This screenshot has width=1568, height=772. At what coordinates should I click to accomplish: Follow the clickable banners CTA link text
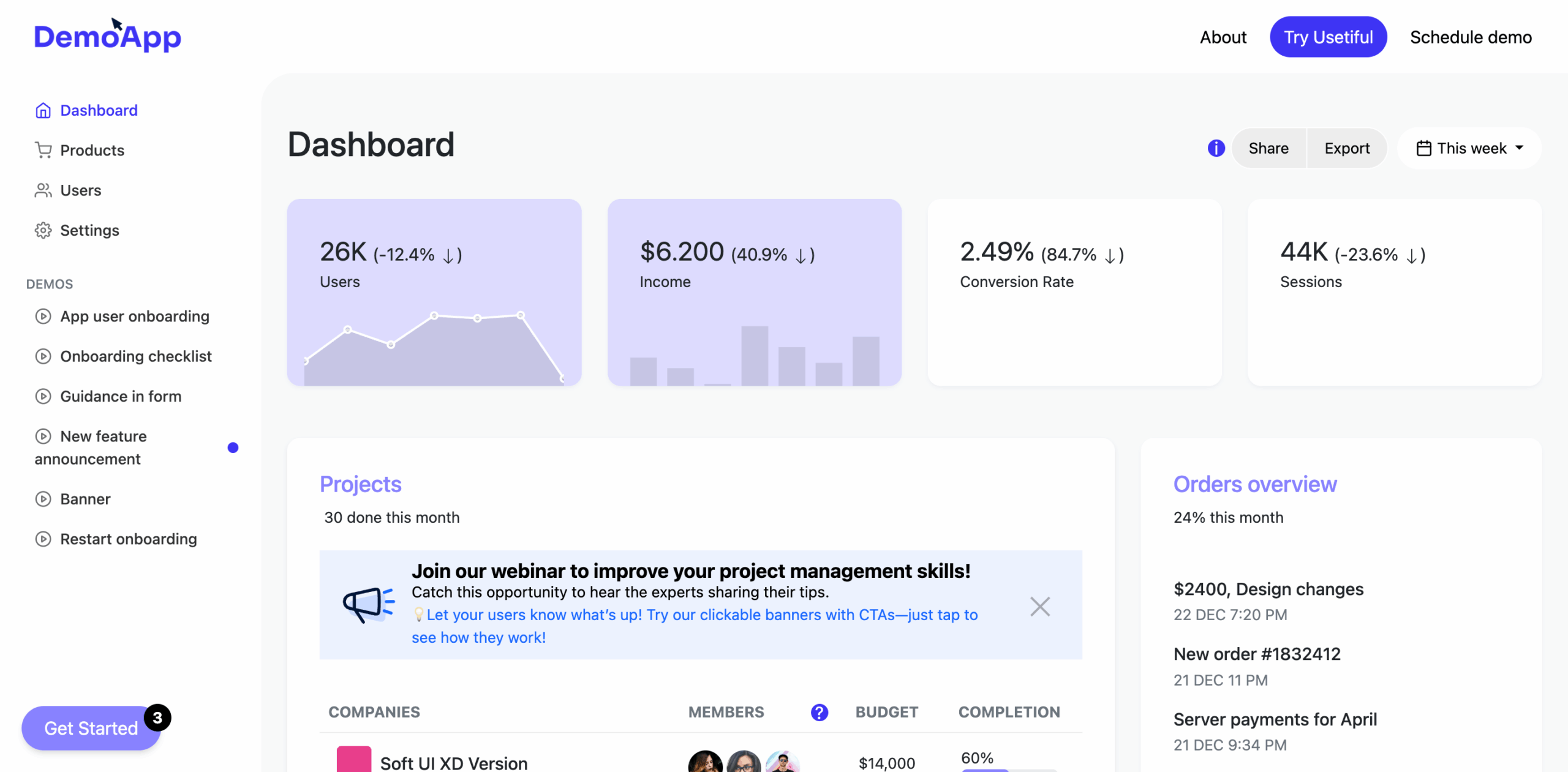[701, 615]
